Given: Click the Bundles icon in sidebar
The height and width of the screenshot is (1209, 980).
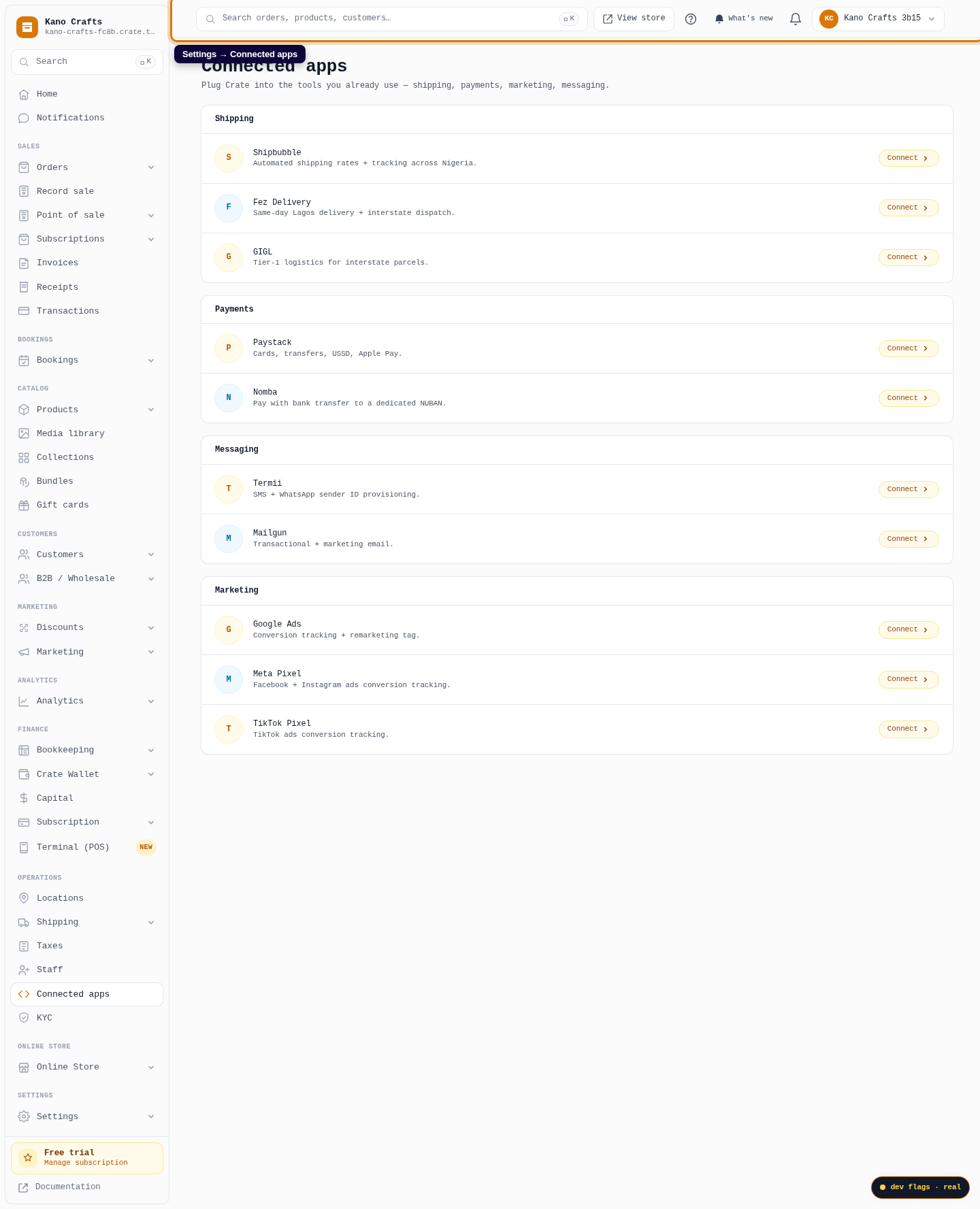Looking at the screenshot, I should (x=24, y=482).
